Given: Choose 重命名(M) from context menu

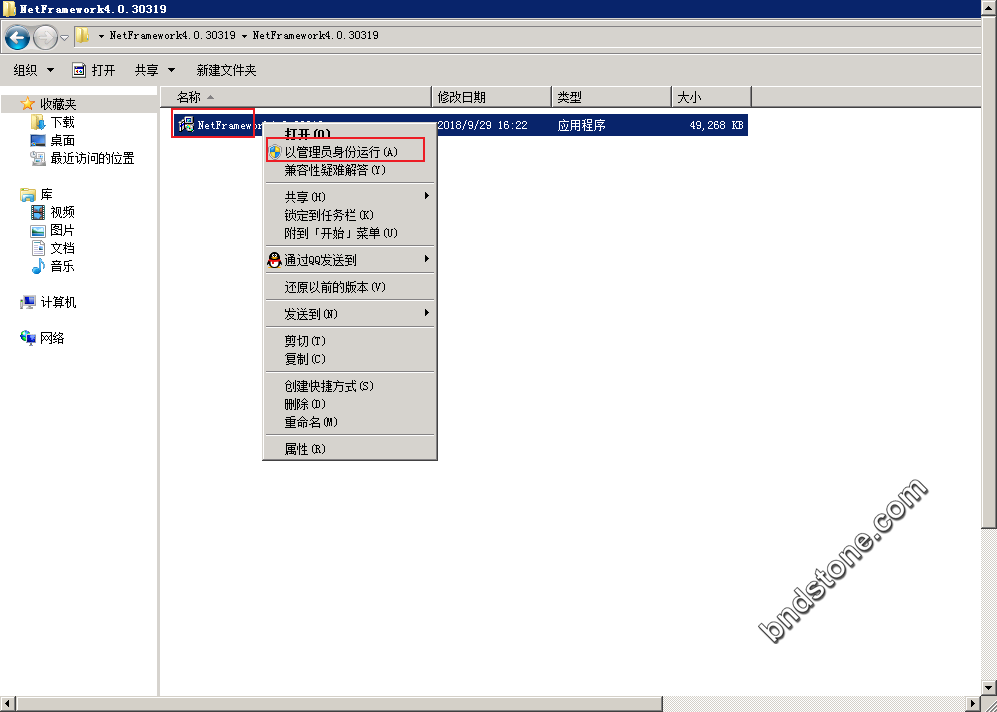Looking at the screenshot, I should point(350,422).
